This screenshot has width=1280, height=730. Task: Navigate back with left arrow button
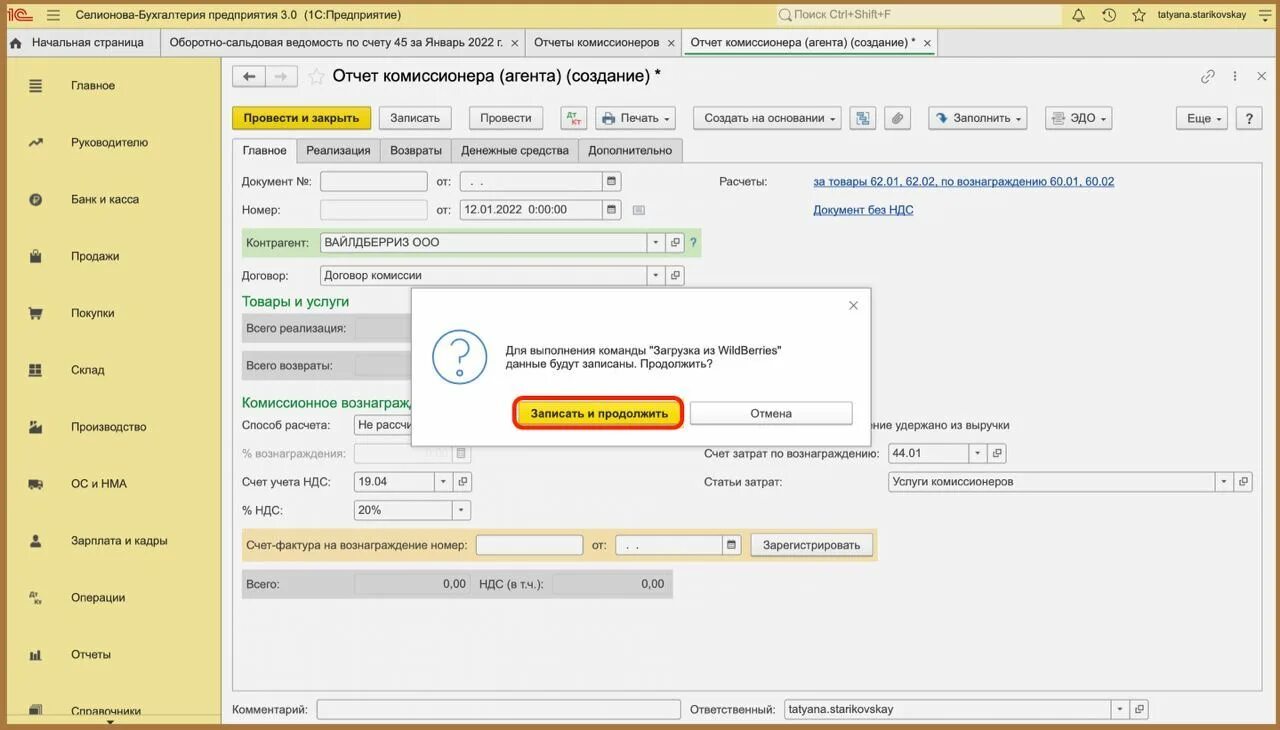coord(249,76)
